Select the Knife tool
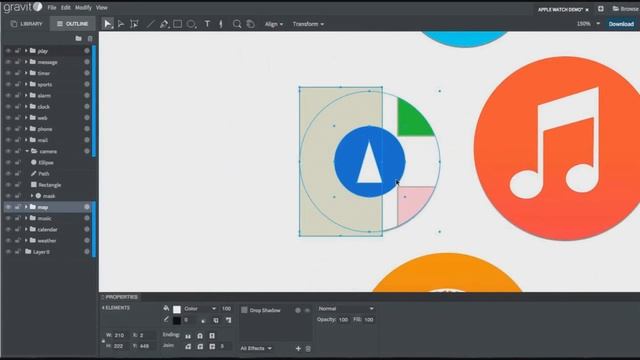The image size is (640, 360). pyautogui.click(x=221, y=24)
